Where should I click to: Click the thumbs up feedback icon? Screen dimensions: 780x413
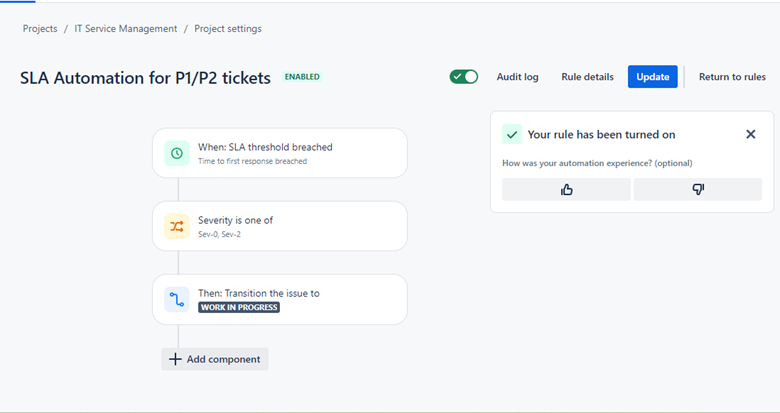566,190
